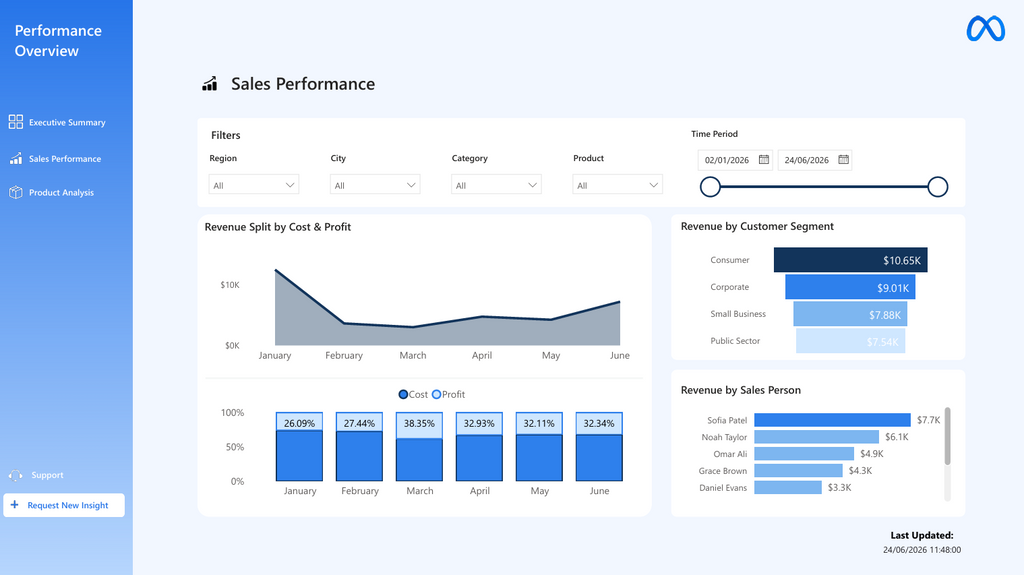Image resolution: width=1024 pixels, height=575 pixels.
Task: Click the Support headset icon
Action: (16, 476)
